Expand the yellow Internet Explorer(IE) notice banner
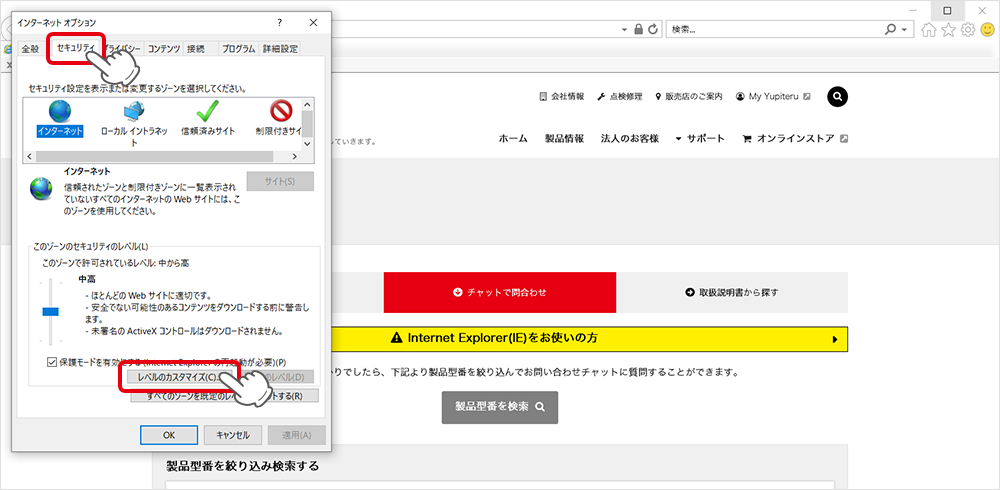The height and width of the screenshot is (490, 1000). (x=589, y=339)
